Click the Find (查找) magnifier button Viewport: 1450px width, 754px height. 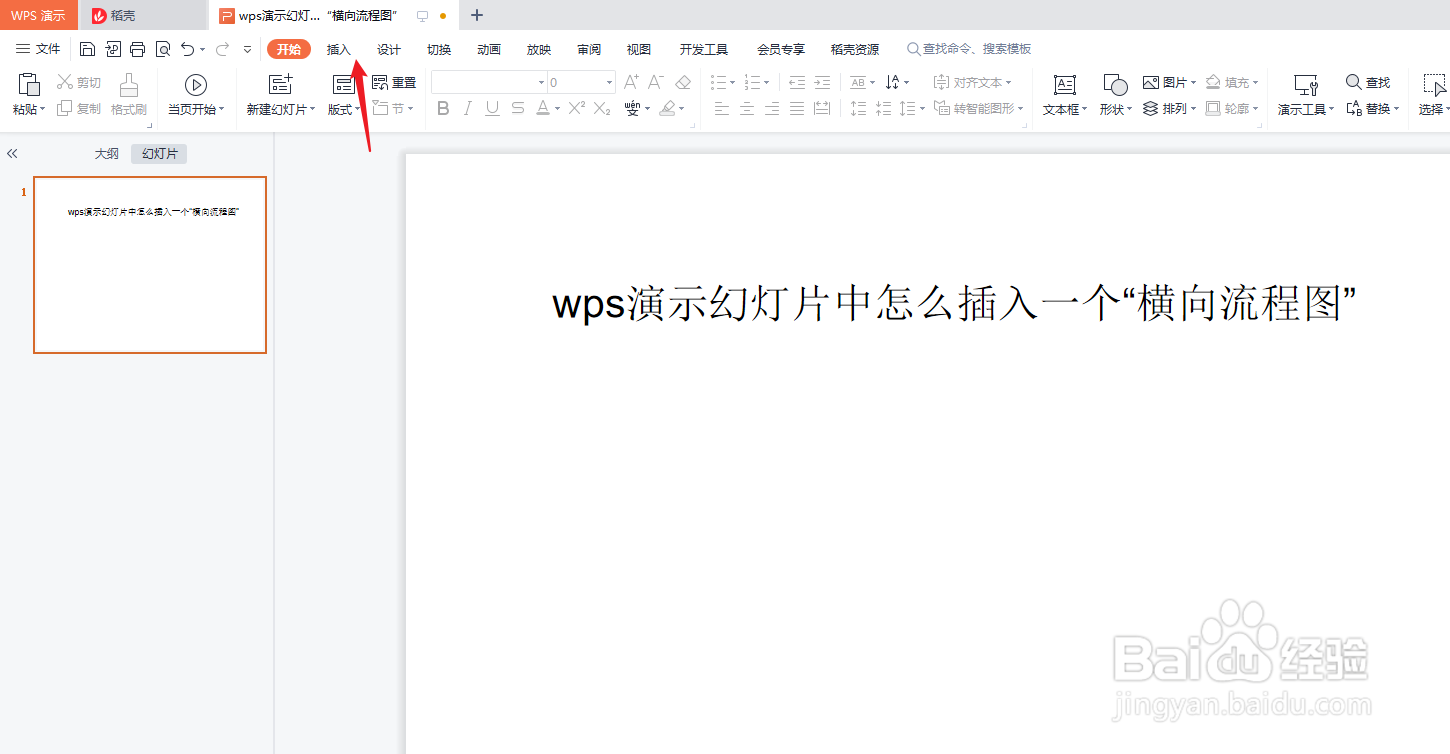coord(1368,82)
